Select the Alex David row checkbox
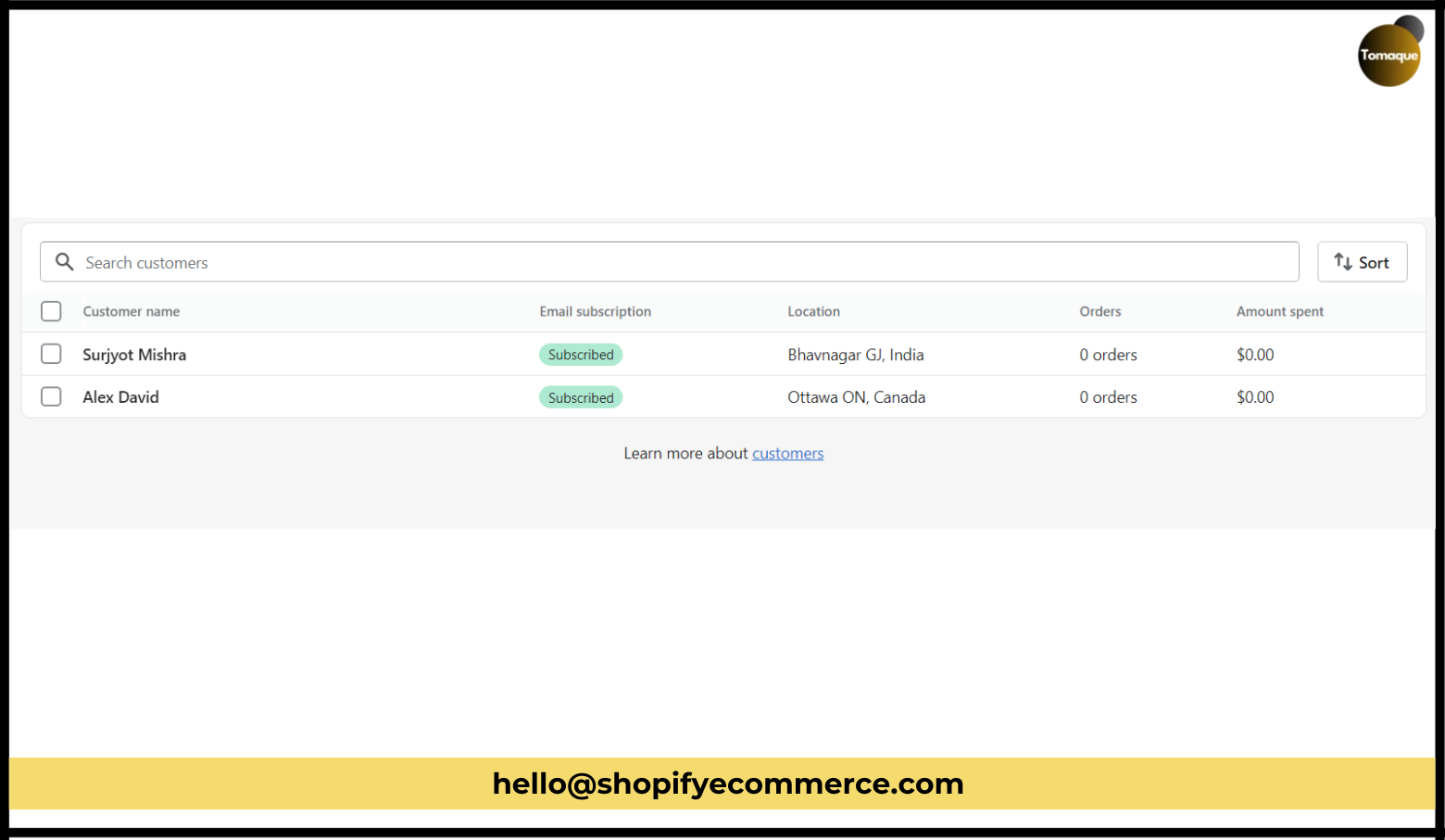Screen dimensions: 1445x840 [51, 396]
